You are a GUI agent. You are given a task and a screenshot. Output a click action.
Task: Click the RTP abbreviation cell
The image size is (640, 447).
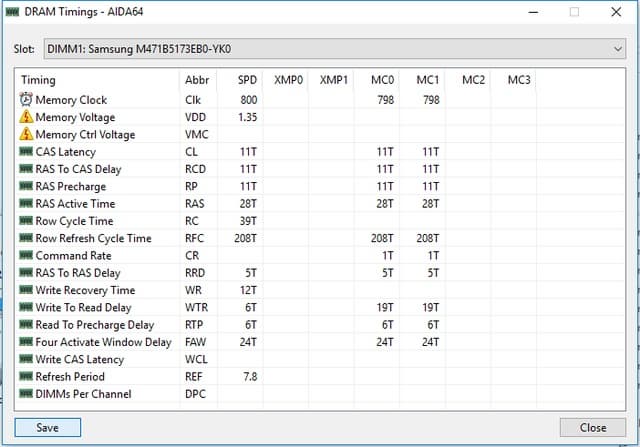pos(194,325)
